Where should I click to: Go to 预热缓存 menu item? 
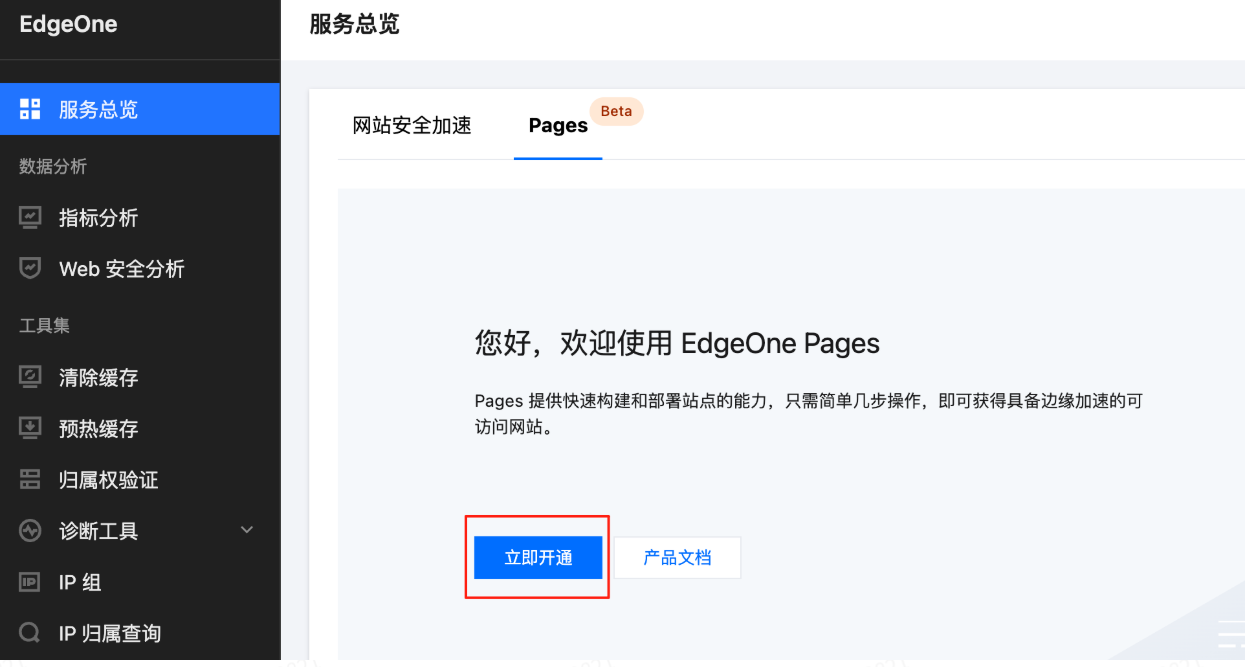tap(140, 428)
